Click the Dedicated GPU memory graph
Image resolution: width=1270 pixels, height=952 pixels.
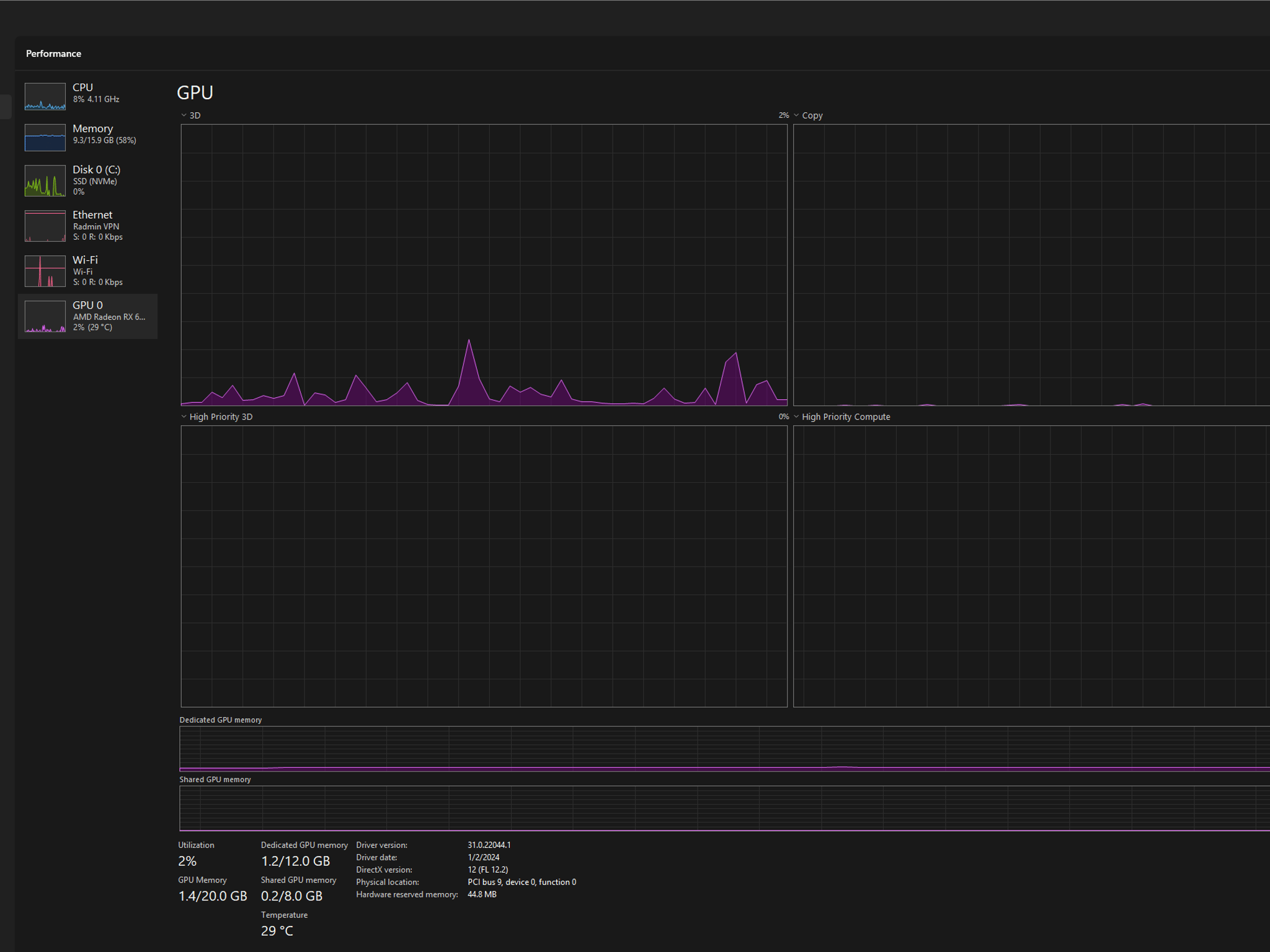pyautogui.click(x=724, y=749)
